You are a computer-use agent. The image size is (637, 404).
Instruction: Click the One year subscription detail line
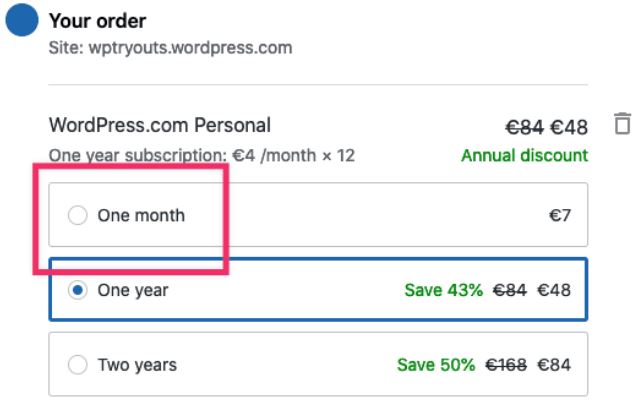click(x=201, y=156)
